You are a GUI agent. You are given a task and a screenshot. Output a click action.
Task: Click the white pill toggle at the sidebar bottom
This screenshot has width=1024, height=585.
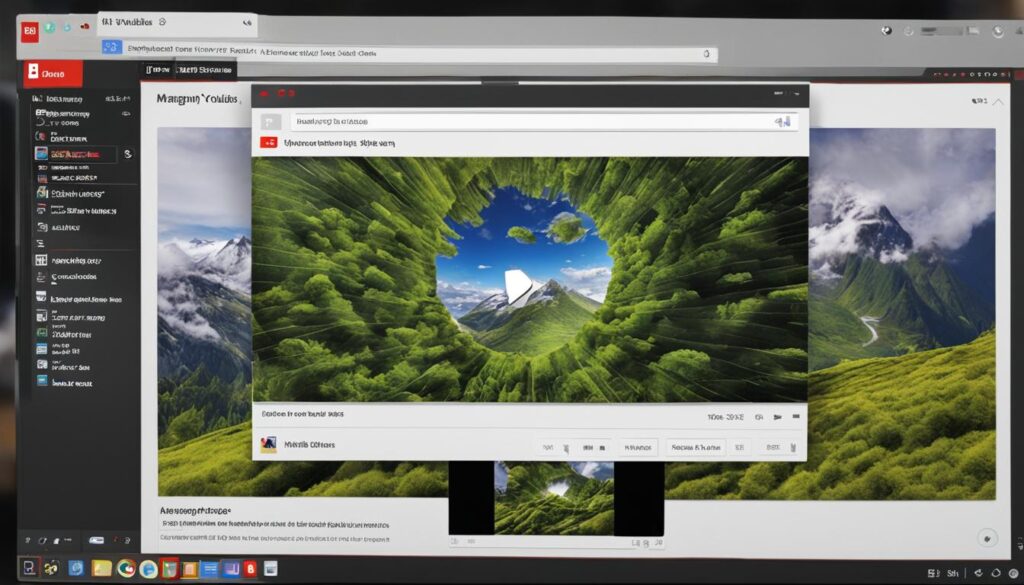tap(96, 540)
